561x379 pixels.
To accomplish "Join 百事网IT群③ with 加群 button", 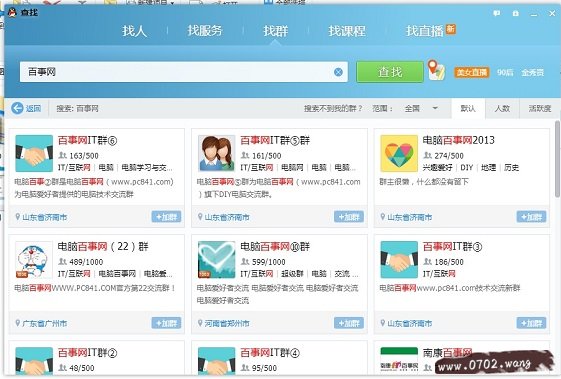I will (531, 323).
